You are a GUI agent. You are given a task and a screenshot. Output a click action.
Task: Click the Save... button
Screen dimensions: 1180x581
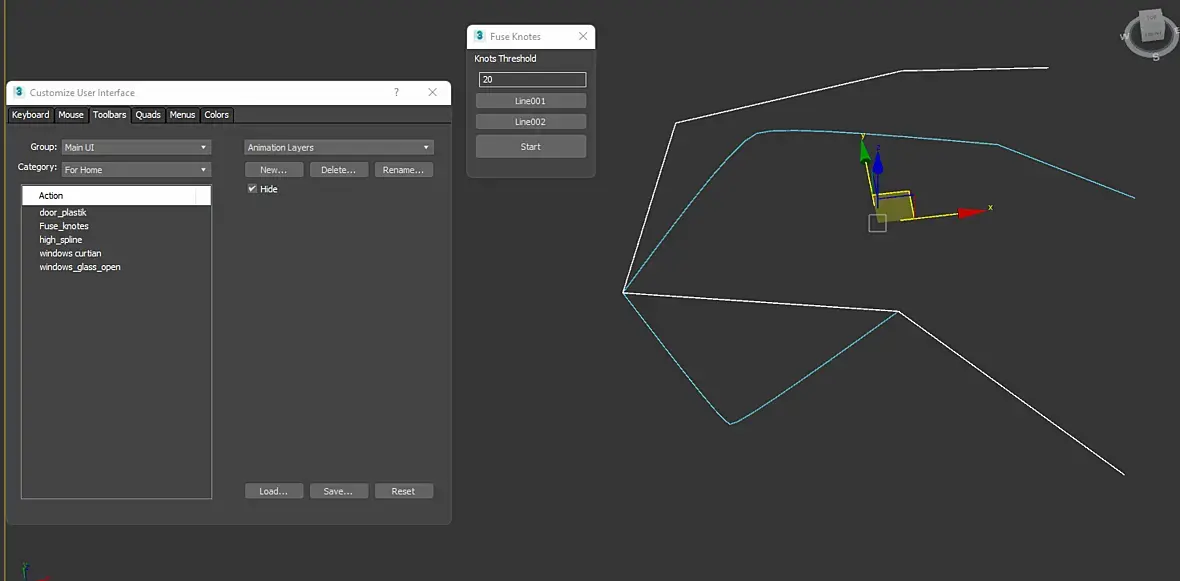[x=339, y=491]
